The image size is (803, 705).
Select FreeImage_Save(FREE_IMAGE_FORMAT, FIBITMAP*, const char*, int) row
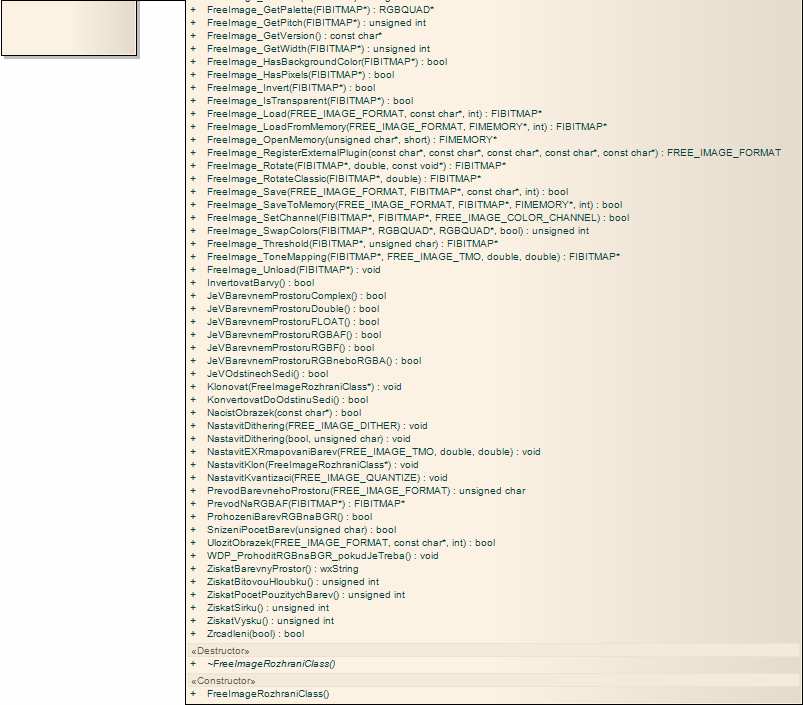coord(388,192)
